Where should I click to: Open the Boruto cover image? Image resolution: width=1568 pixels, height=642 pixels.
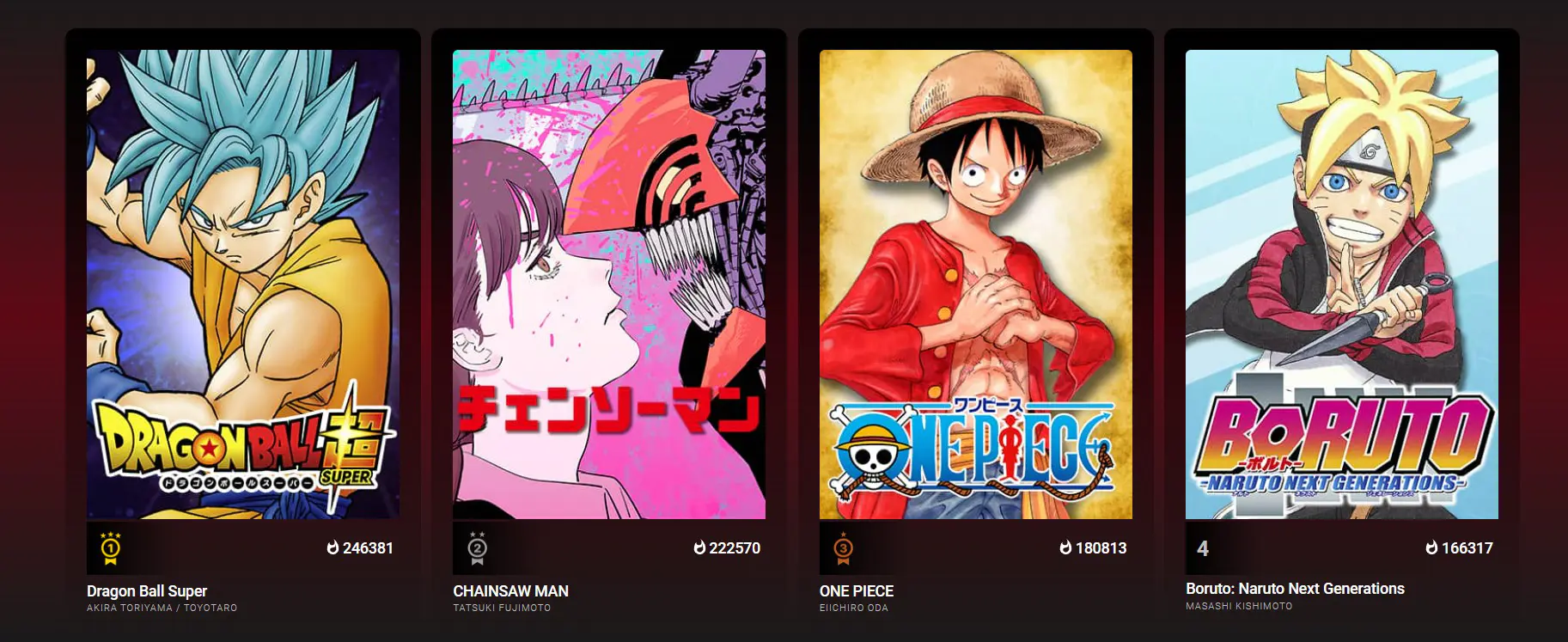click(x=1342, y=284)
